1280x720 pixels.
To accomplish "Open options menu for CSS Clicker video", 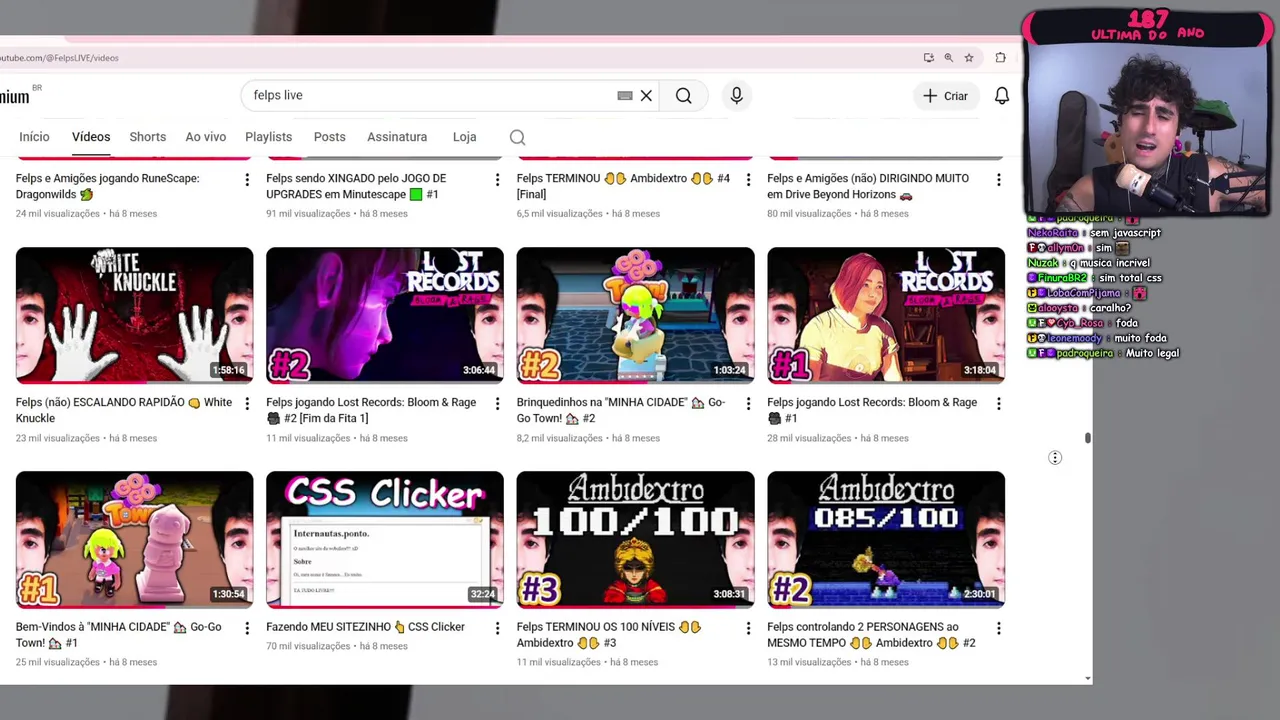I will 497,628.
